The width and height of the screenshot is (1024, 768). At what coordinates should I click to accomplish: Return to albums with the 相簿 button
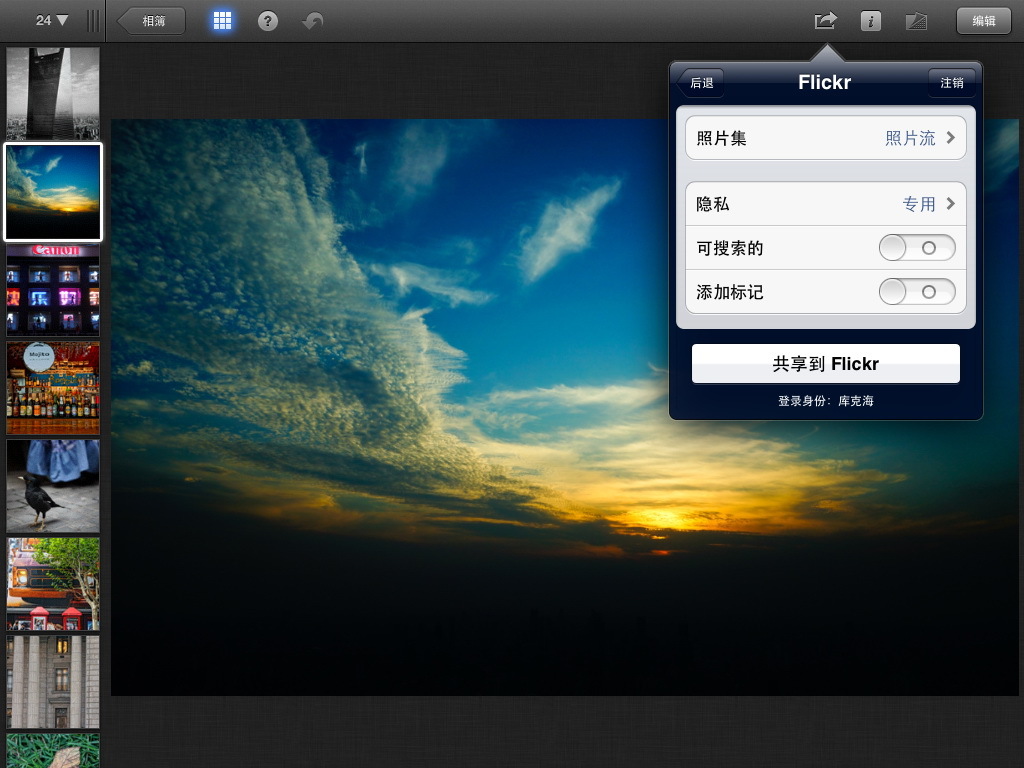point(150,19)
